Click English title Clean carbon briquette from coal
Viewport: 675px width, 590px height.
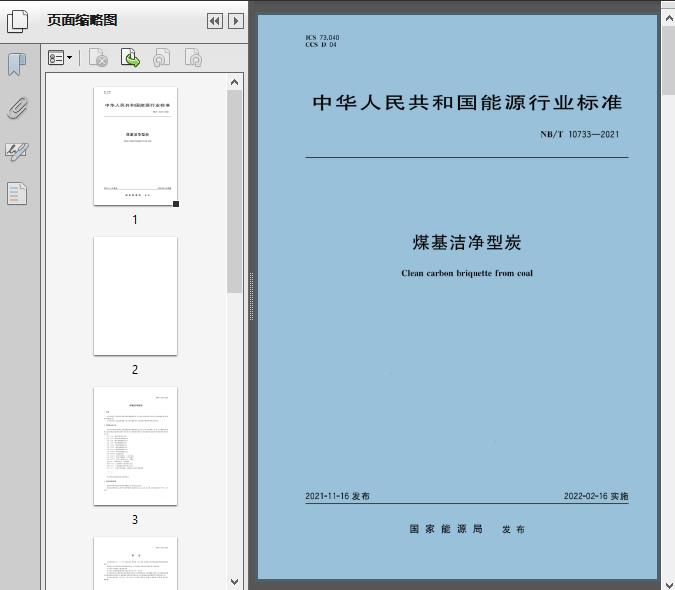467,273
